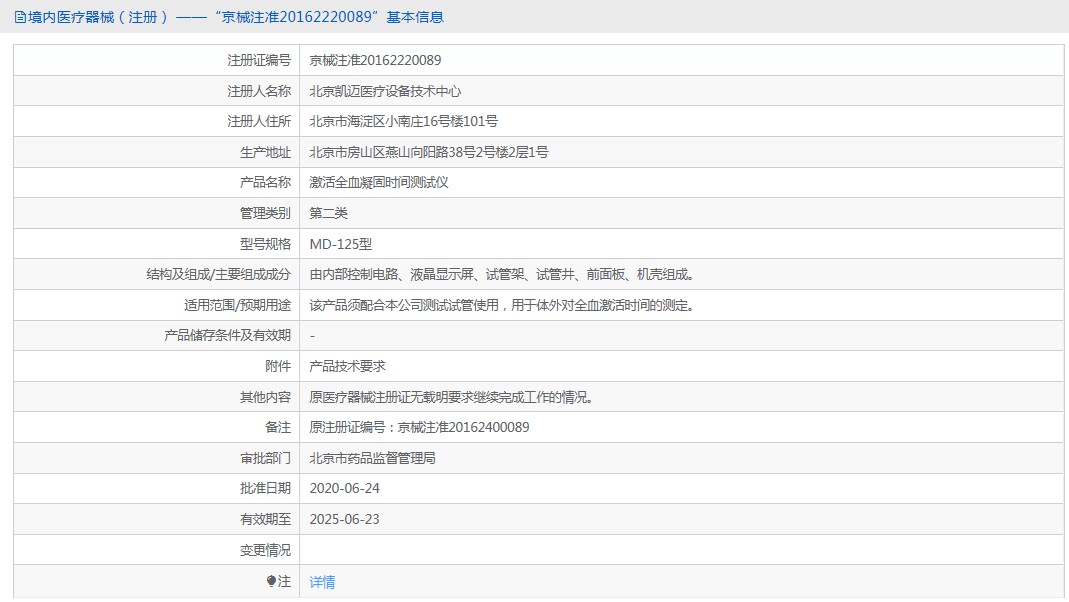Click the 批准日期 row label
The image size is (1069, 602).
point(265,488)
